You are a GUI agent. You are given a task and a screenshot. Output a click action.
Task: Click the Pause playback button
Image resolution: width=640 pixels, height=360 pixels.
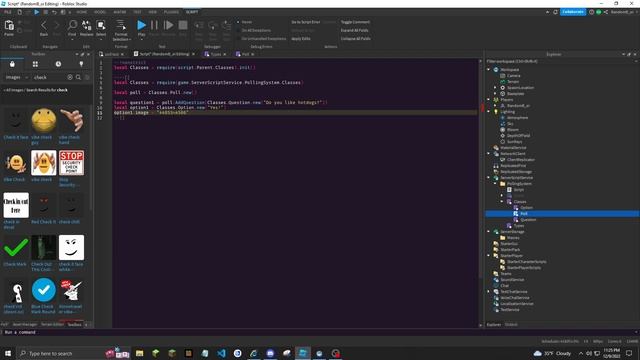click(154, 25)
